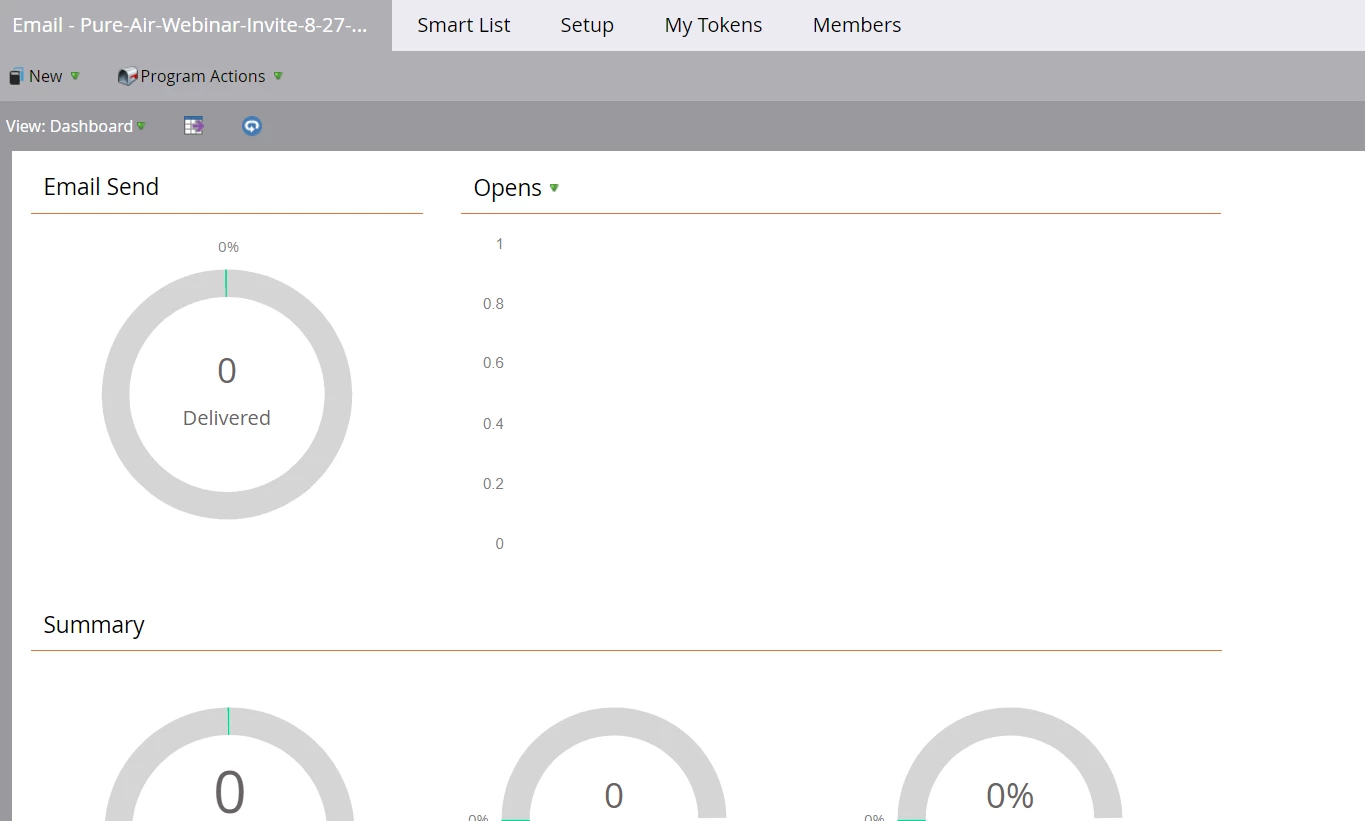Click the export table icon
The width and height of the screenshot is (1365, 821).
click(x=194, y=126)
